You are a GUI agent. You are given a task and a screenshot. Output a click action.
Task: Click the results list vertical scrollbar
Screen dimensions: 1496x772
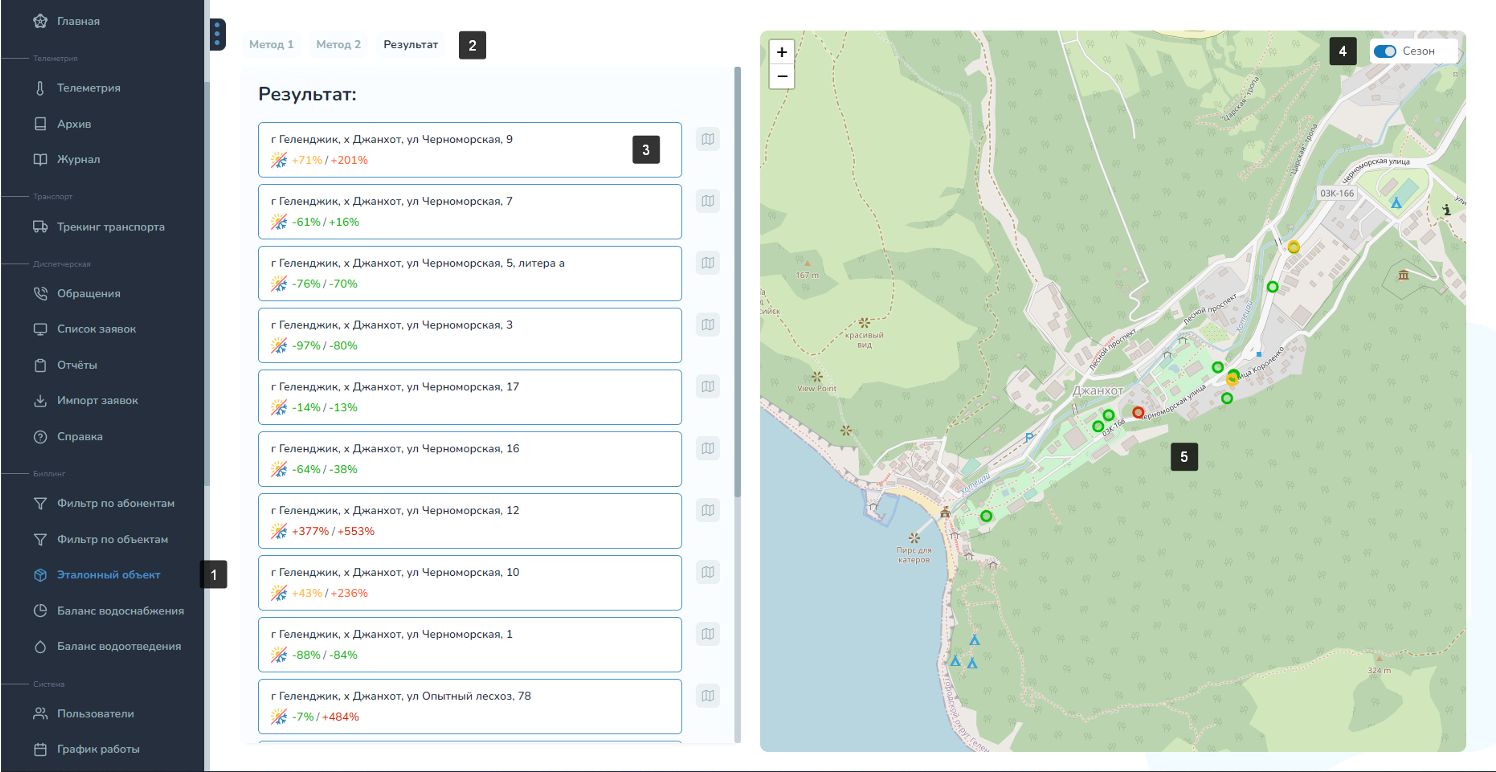(738, 280)
